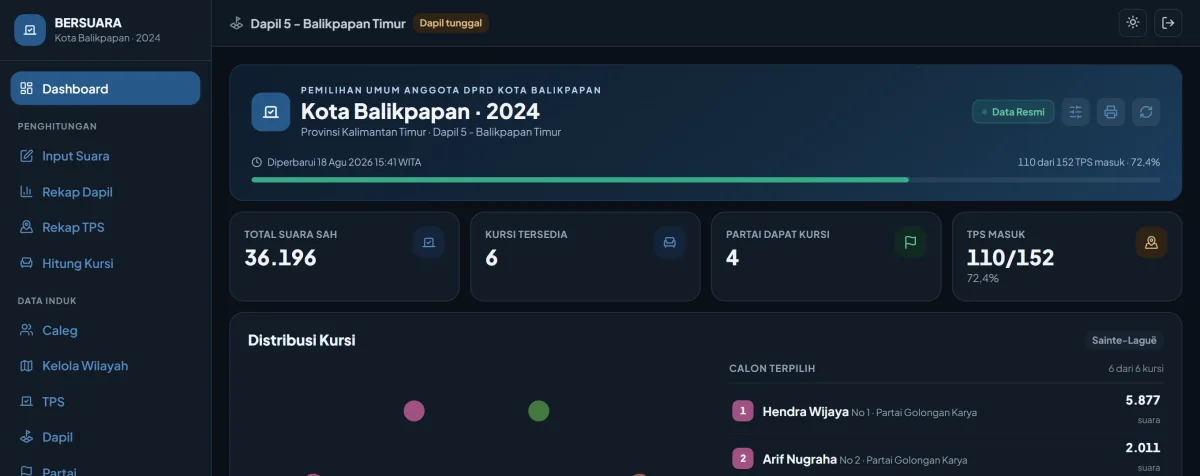Click the refresh data icon

[1146, 112]
